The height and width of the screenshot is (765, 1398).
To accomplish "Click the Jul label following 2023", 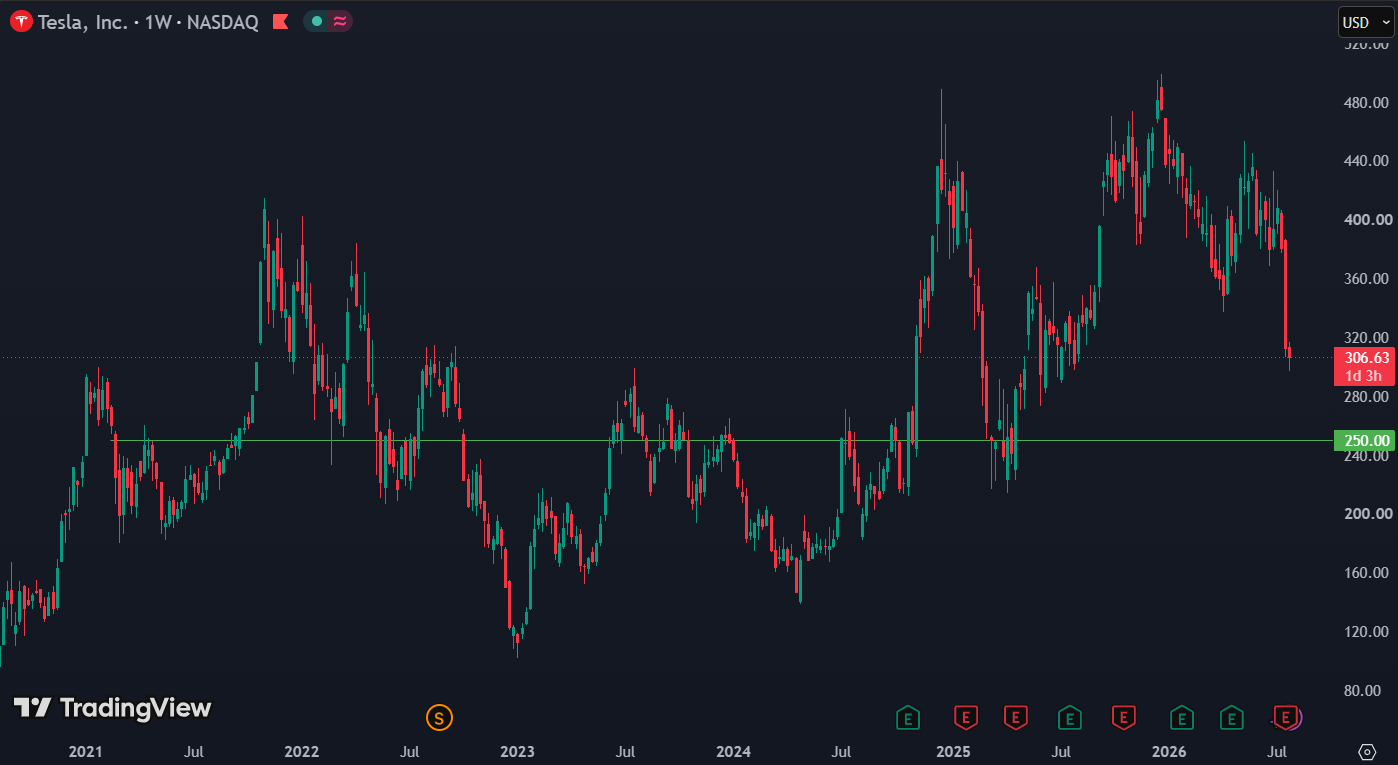I will (625, 752).
